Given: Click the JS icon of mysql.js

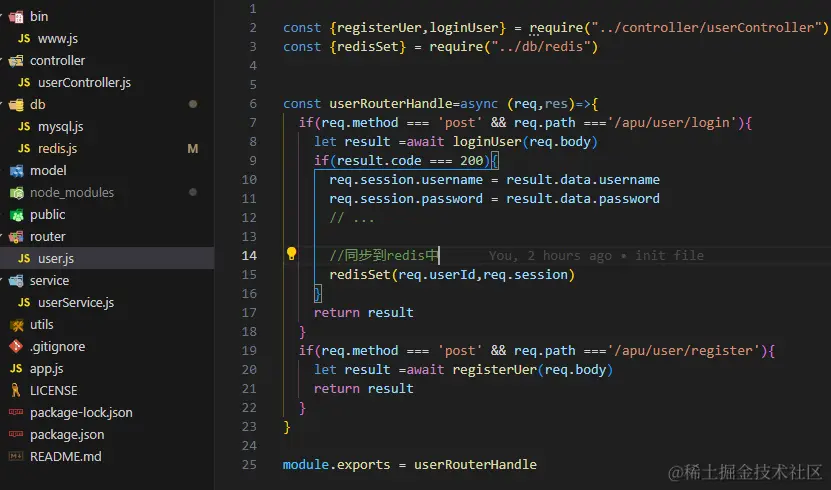Looking at the screenshot, I should [24, 127].
